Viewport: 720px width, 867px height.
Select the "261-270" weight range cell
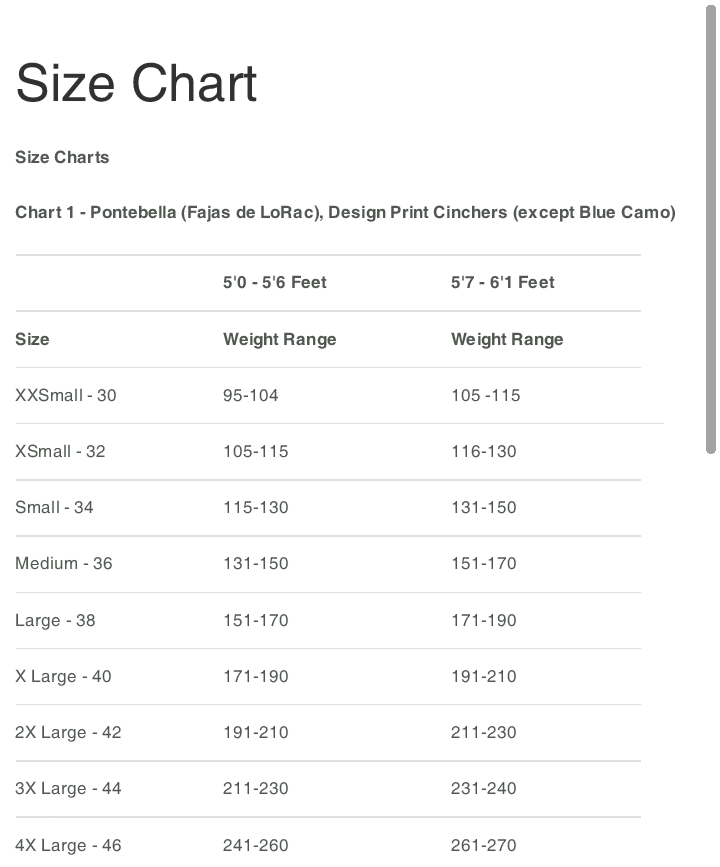pyautogui.click(x=484, y=845)
